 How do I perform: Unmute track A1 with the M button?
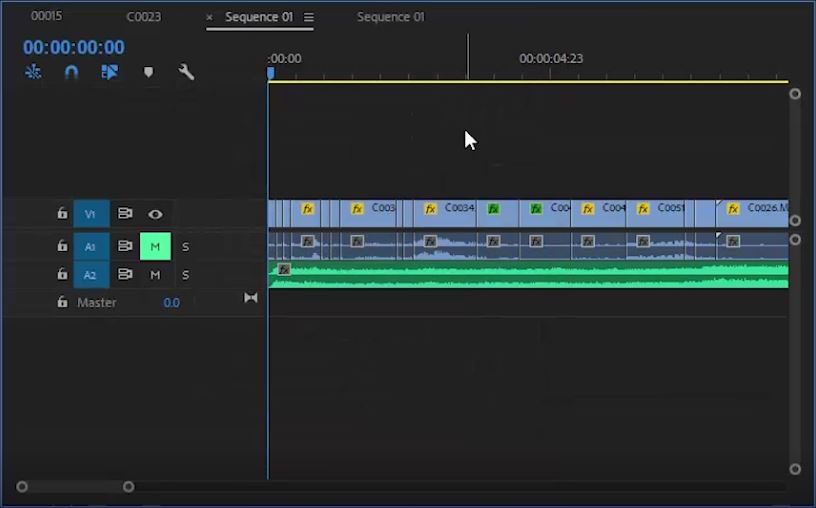(x=155, y=246)
